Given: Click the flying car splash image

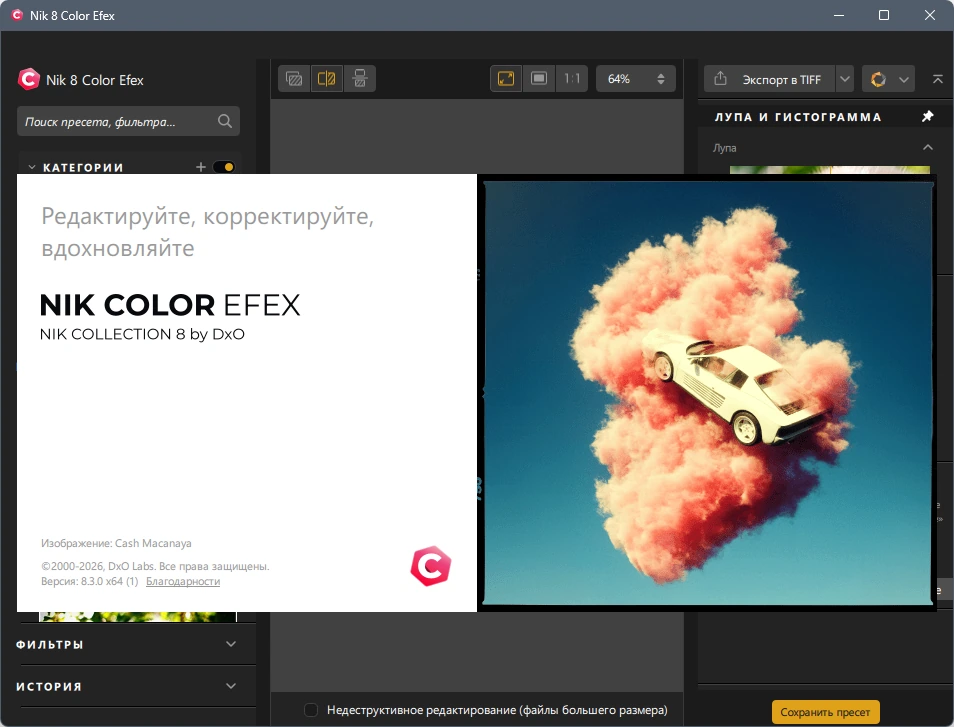Looking at the screenshot, I should tap(708, 393).
